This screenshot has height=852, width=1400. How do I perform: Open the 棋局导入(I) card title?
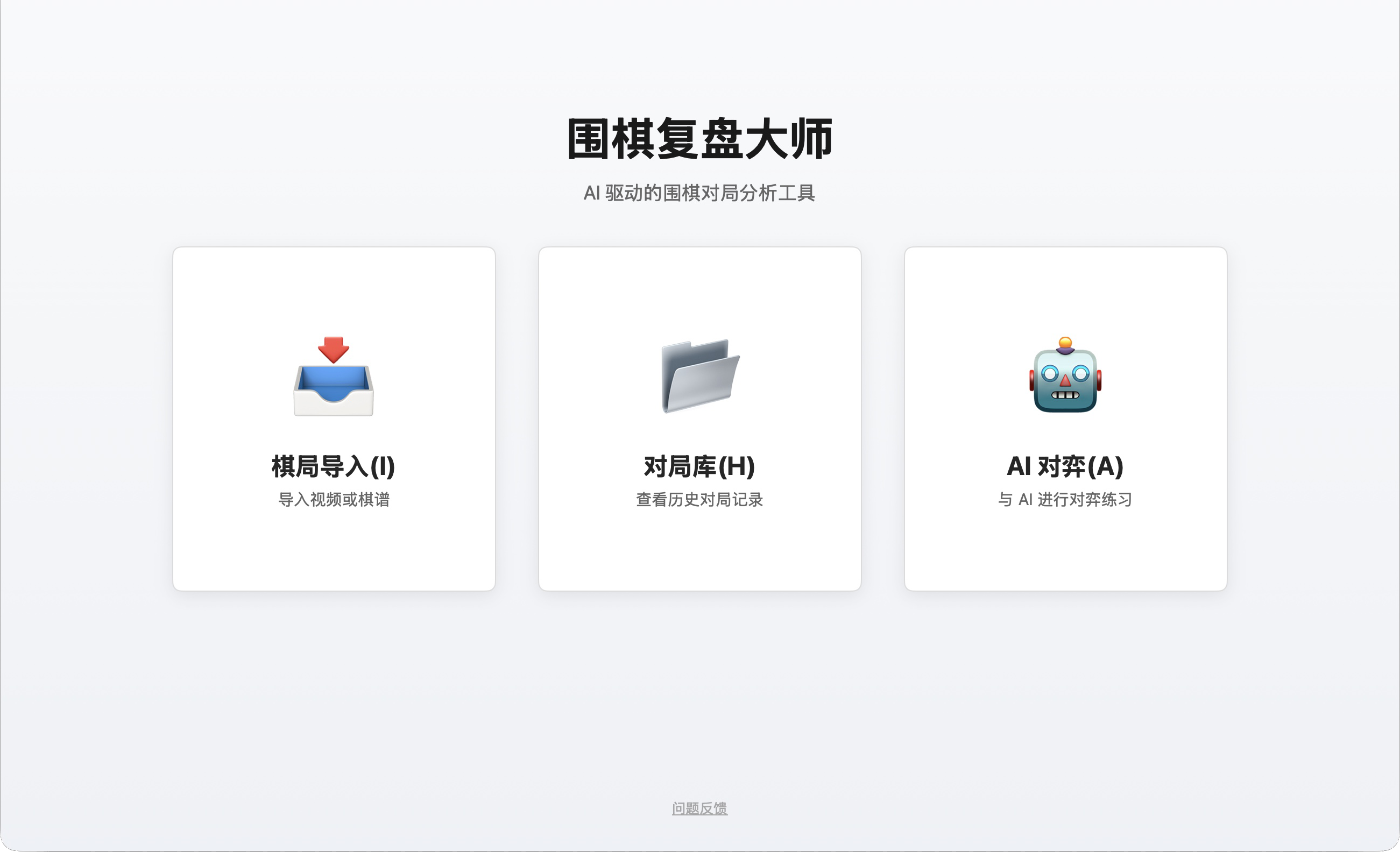coord(334,466)
